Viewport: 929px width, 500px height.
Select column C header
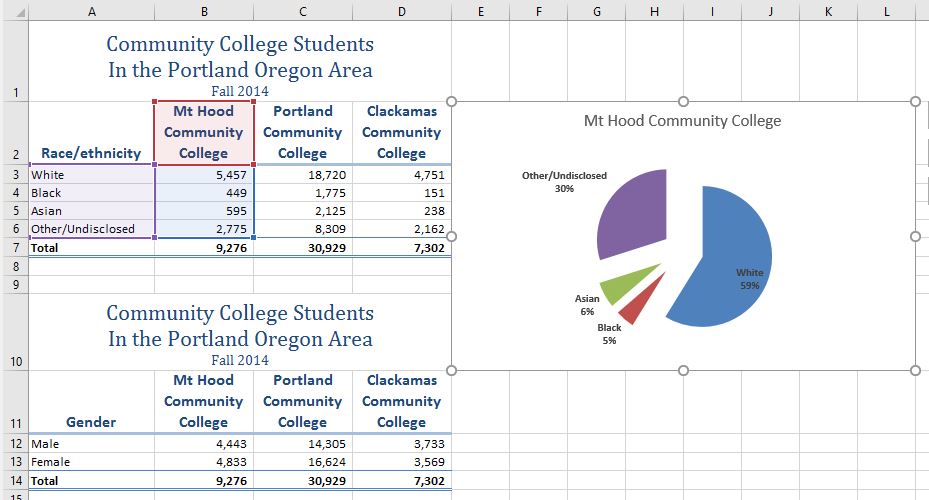(x=303, y=11)
